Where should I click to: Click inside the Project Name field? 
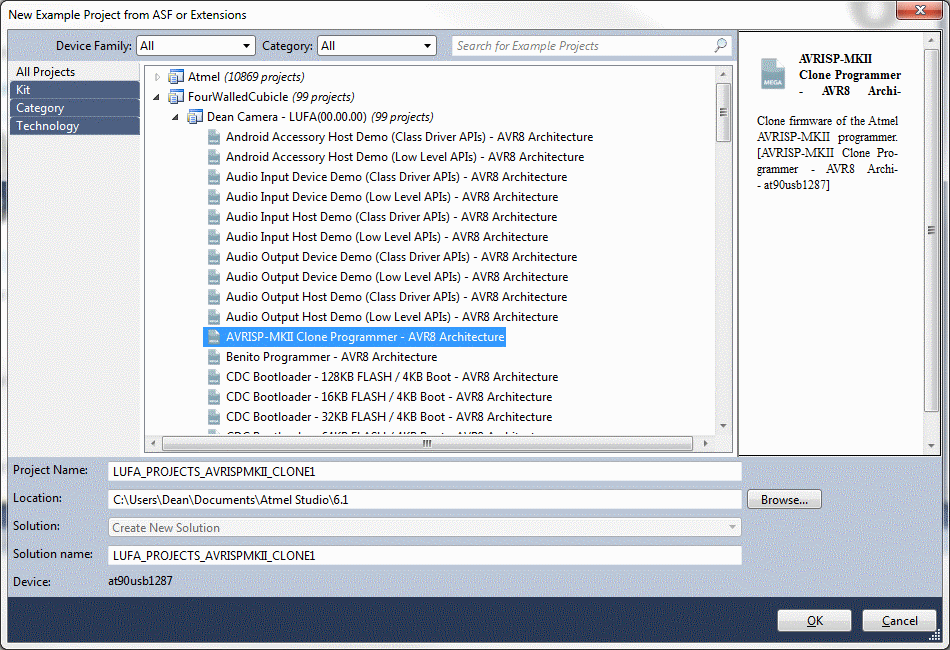tap(400, 472)
